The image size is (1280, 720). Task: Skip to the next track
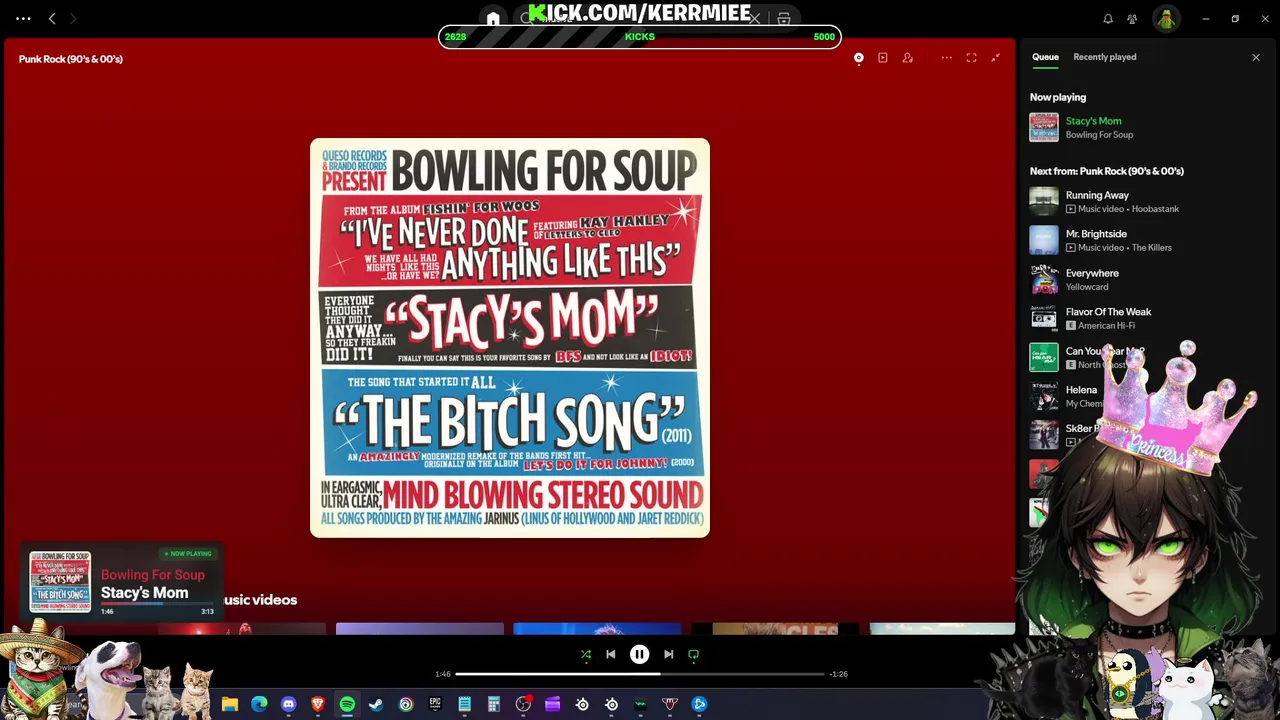[668, 654]
